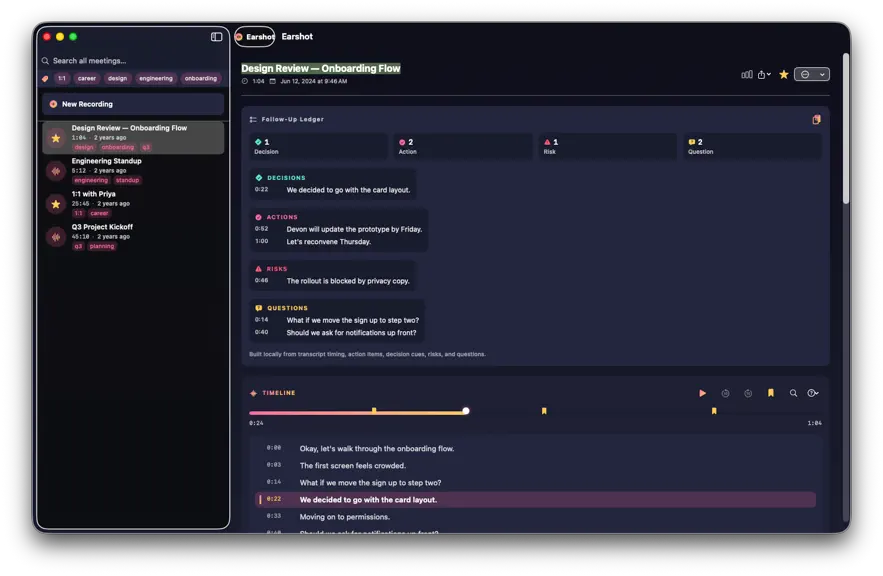This screenshot has width=883, height=576.
Task: Click waveform icon on Engineering Standup row
Action: (56, 171)
